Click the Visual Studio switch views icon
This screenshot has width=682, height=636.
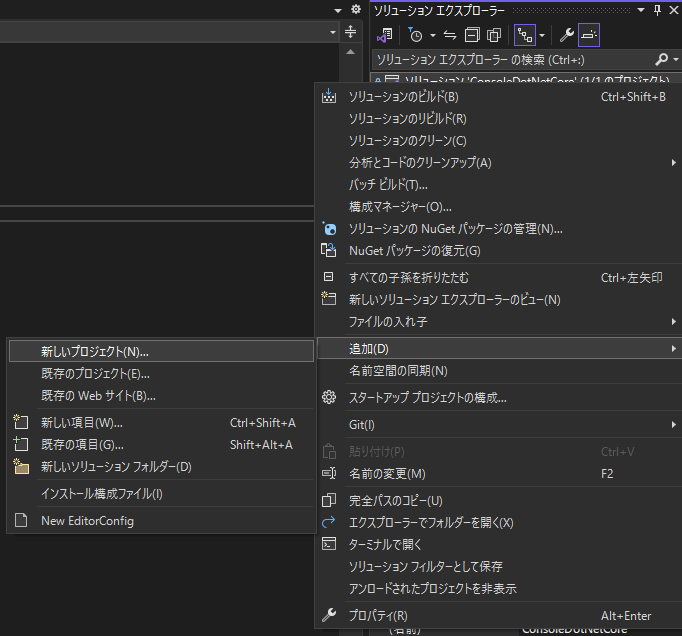click(x=384, y=35)
